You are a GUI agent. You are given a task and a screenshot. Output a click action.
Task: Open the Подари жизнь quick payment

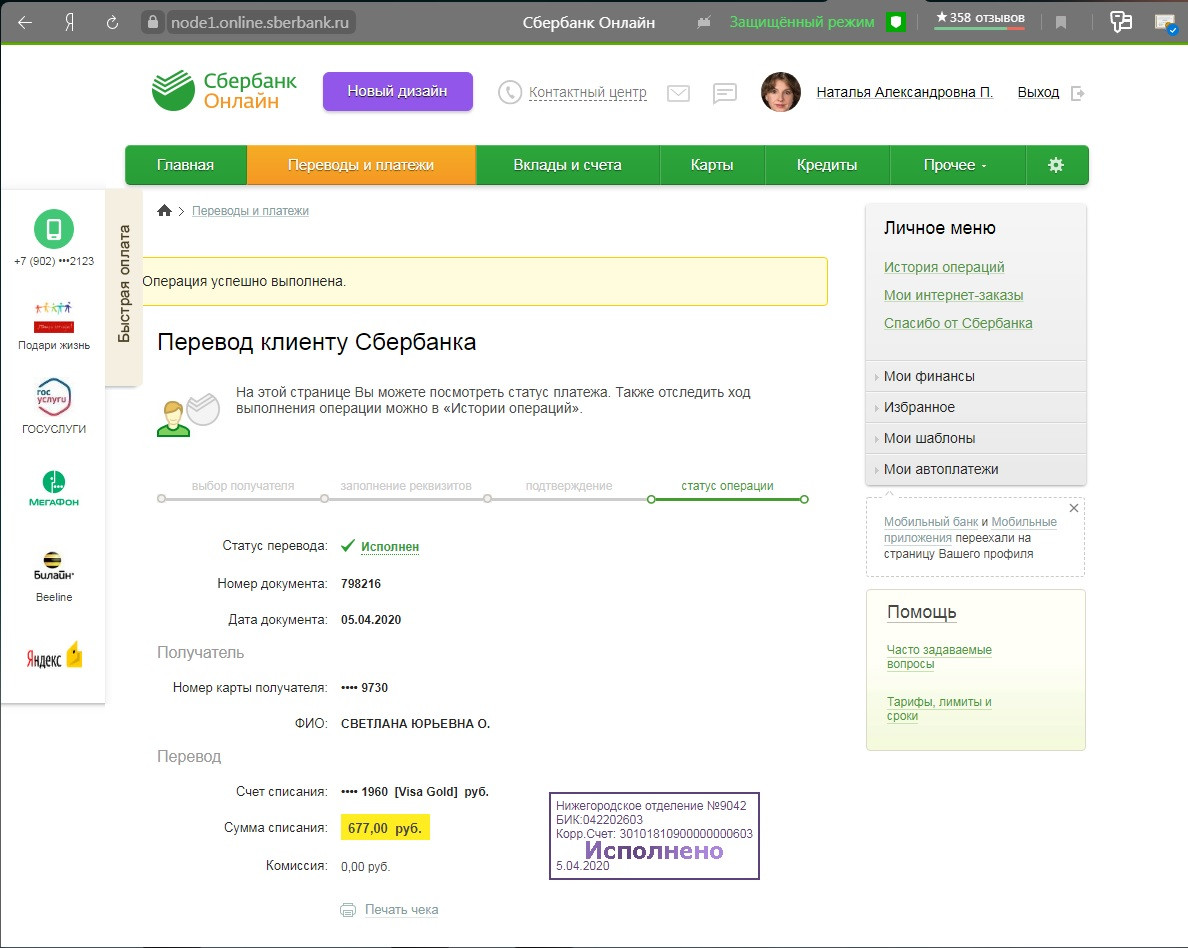(x=54, y=326)
